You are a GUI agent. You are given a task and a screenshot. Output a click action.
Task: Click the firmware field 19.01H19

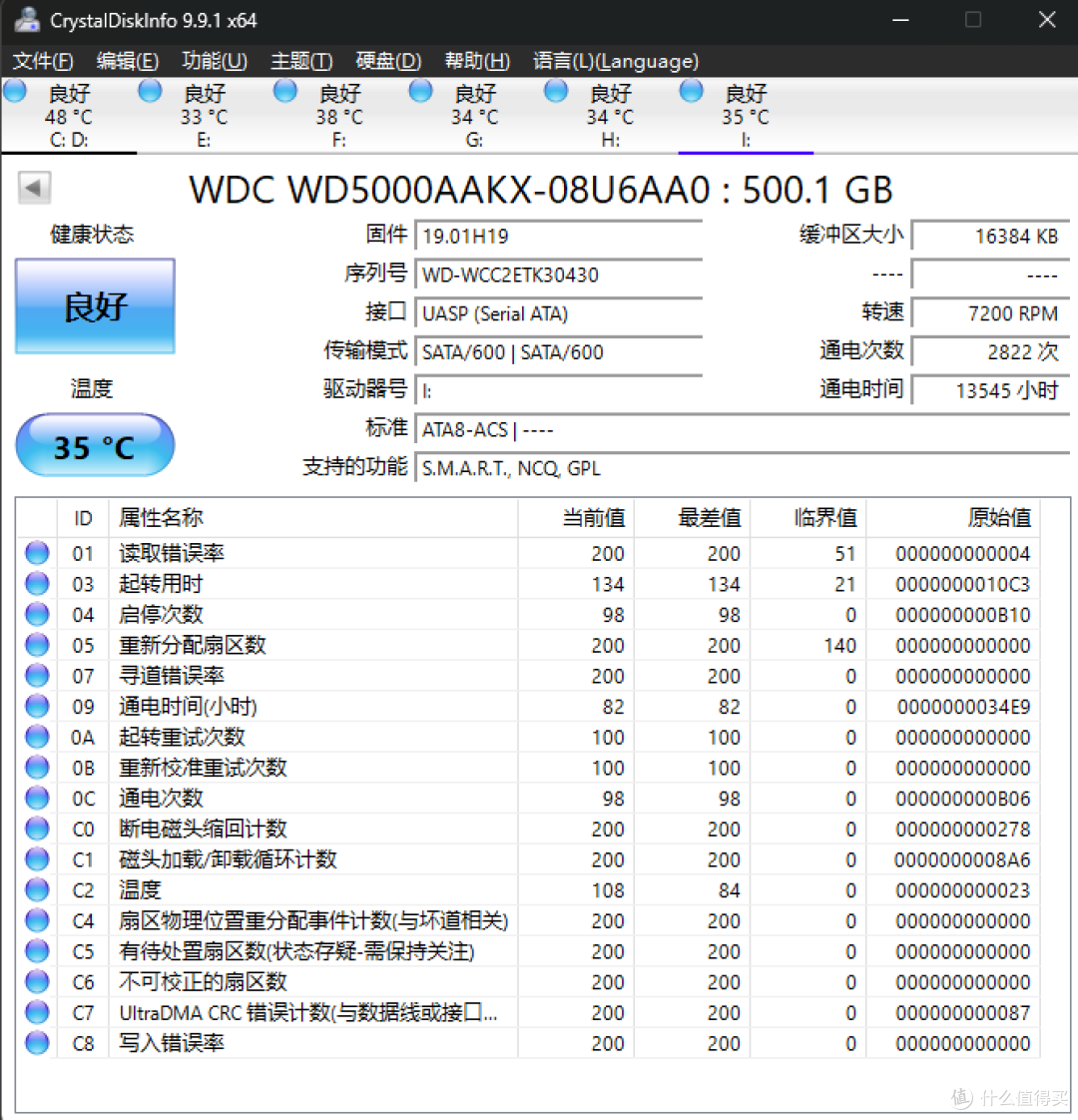(x=559, y=236)
